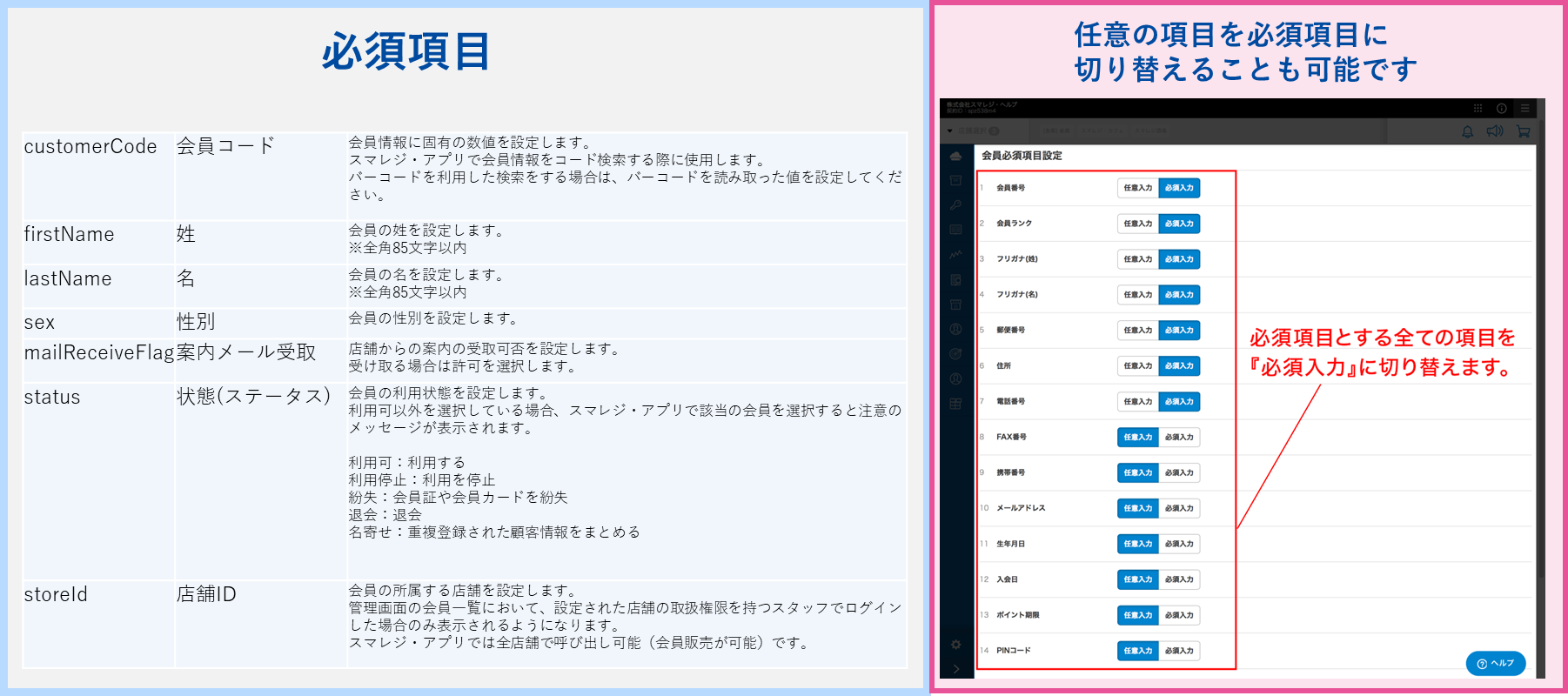Open the hamburger menu icon
The width and height of the screenshot is (1568, 696).
pyautogui.click(x=1524, y=109)
